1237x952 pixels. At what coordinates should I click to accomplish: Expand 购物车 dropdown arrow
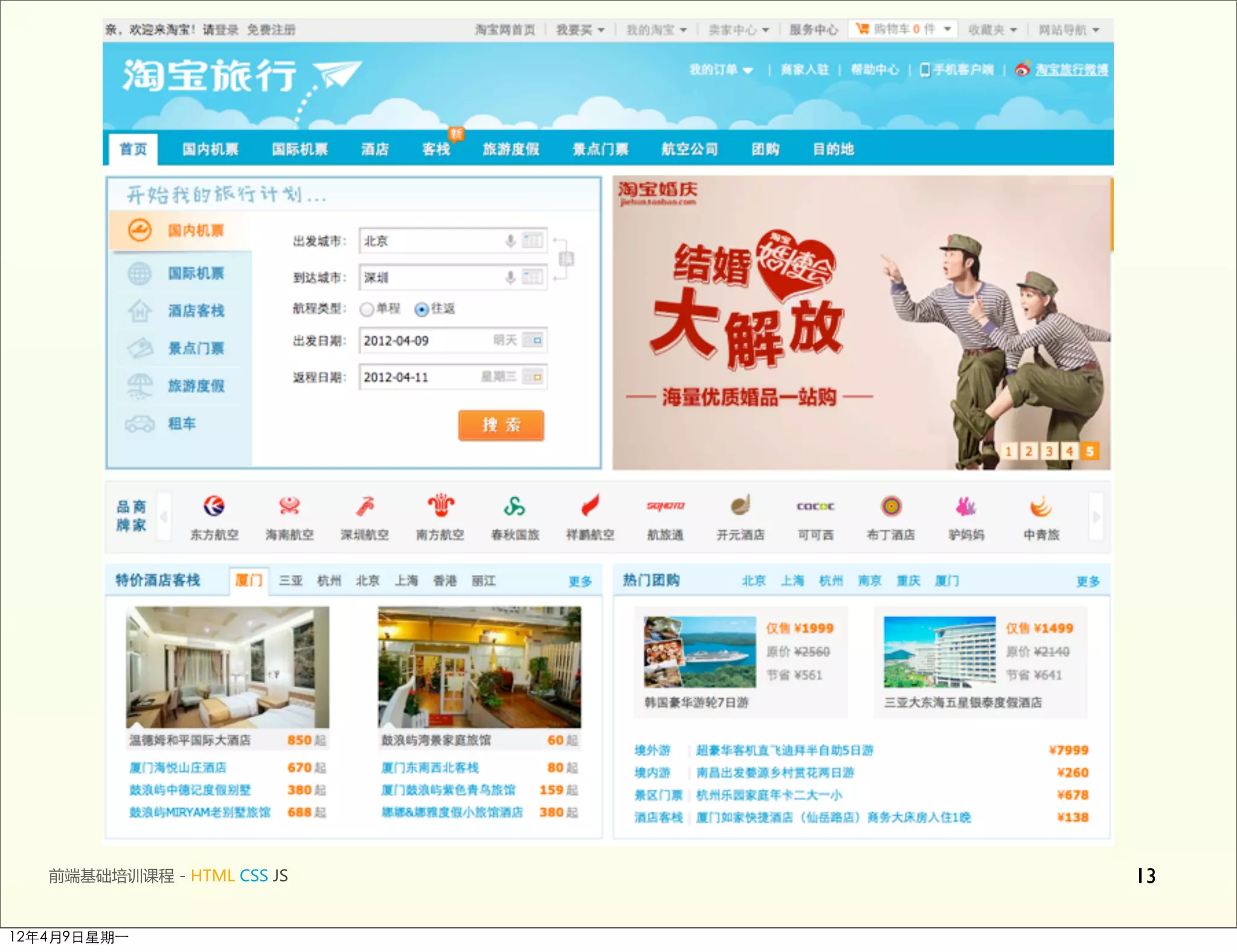(x=947, y=29)
